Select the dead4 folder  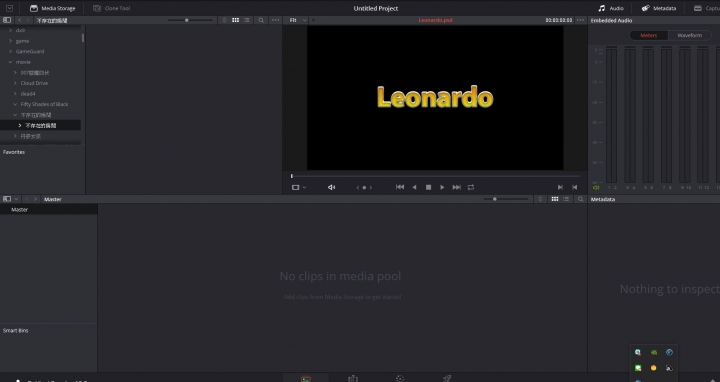[x=28, y=94]
